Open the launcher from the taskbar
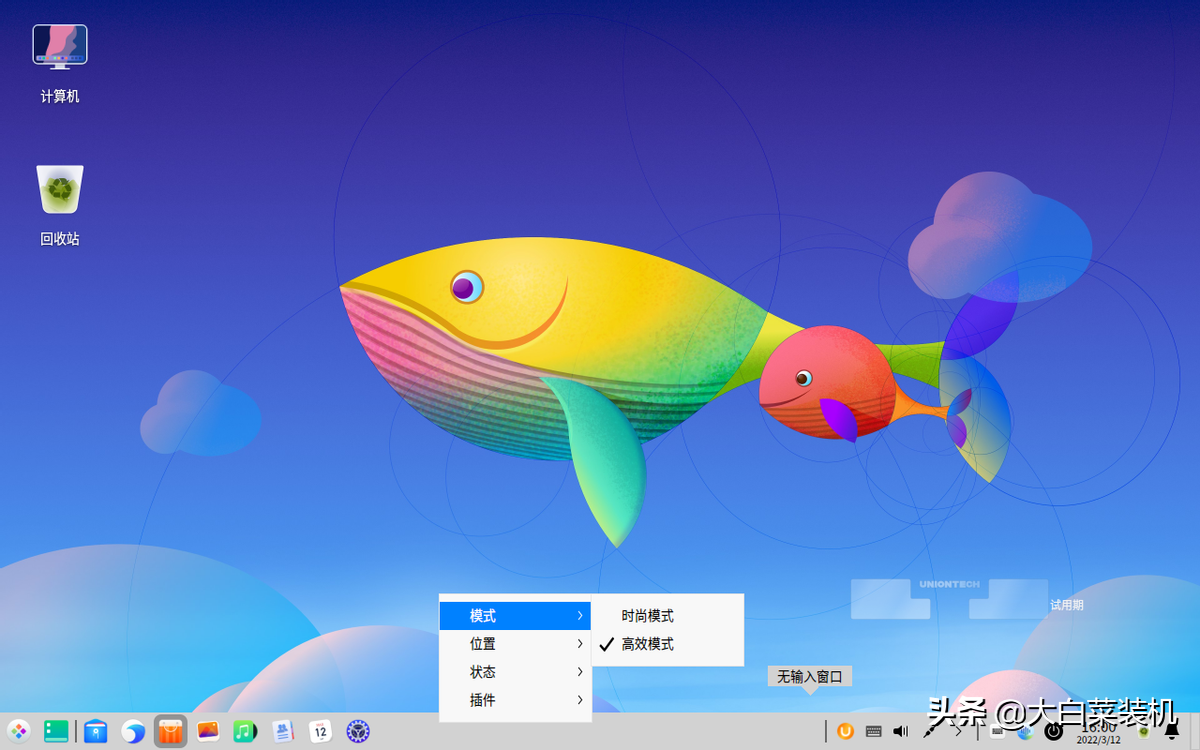 click(18, 732)
